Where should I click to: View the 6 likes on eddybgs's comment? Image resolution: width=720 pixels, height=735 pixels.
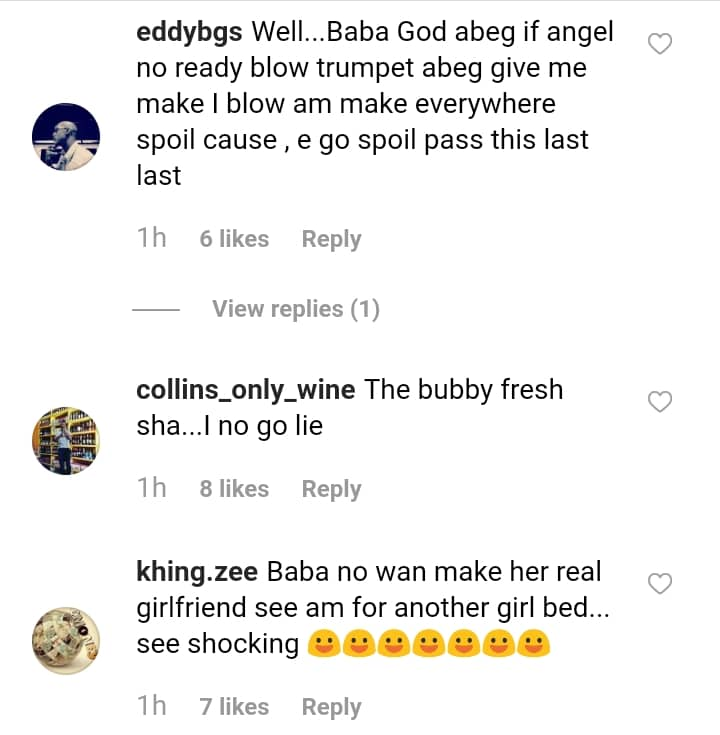234,239
